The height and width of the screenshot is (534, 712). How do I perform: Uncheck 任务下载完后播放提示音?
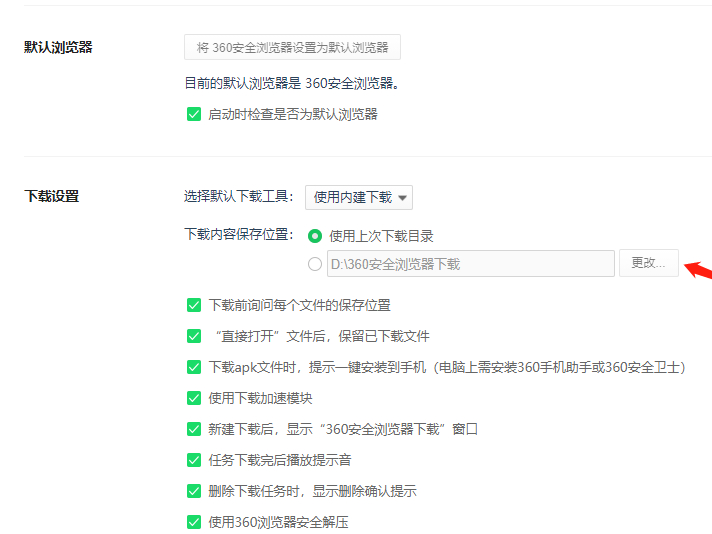194,460
